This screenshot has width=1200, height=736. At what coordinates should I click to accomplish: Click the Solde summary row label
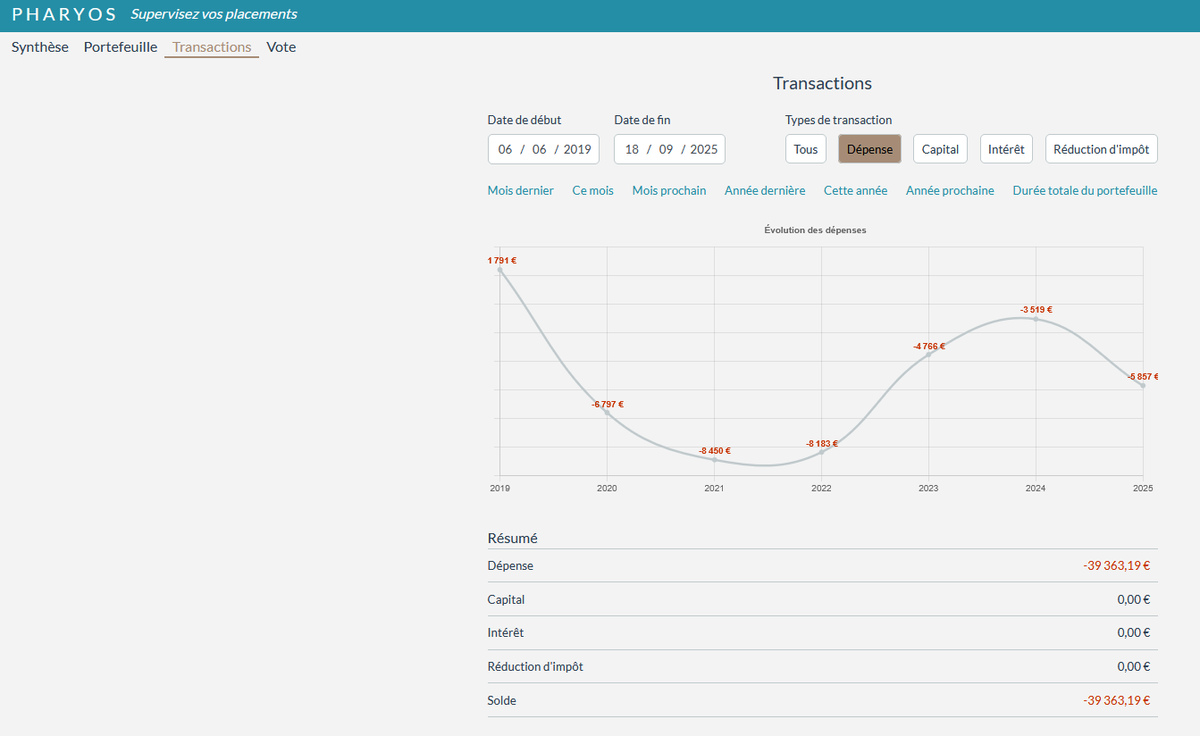tap(502, 701)
